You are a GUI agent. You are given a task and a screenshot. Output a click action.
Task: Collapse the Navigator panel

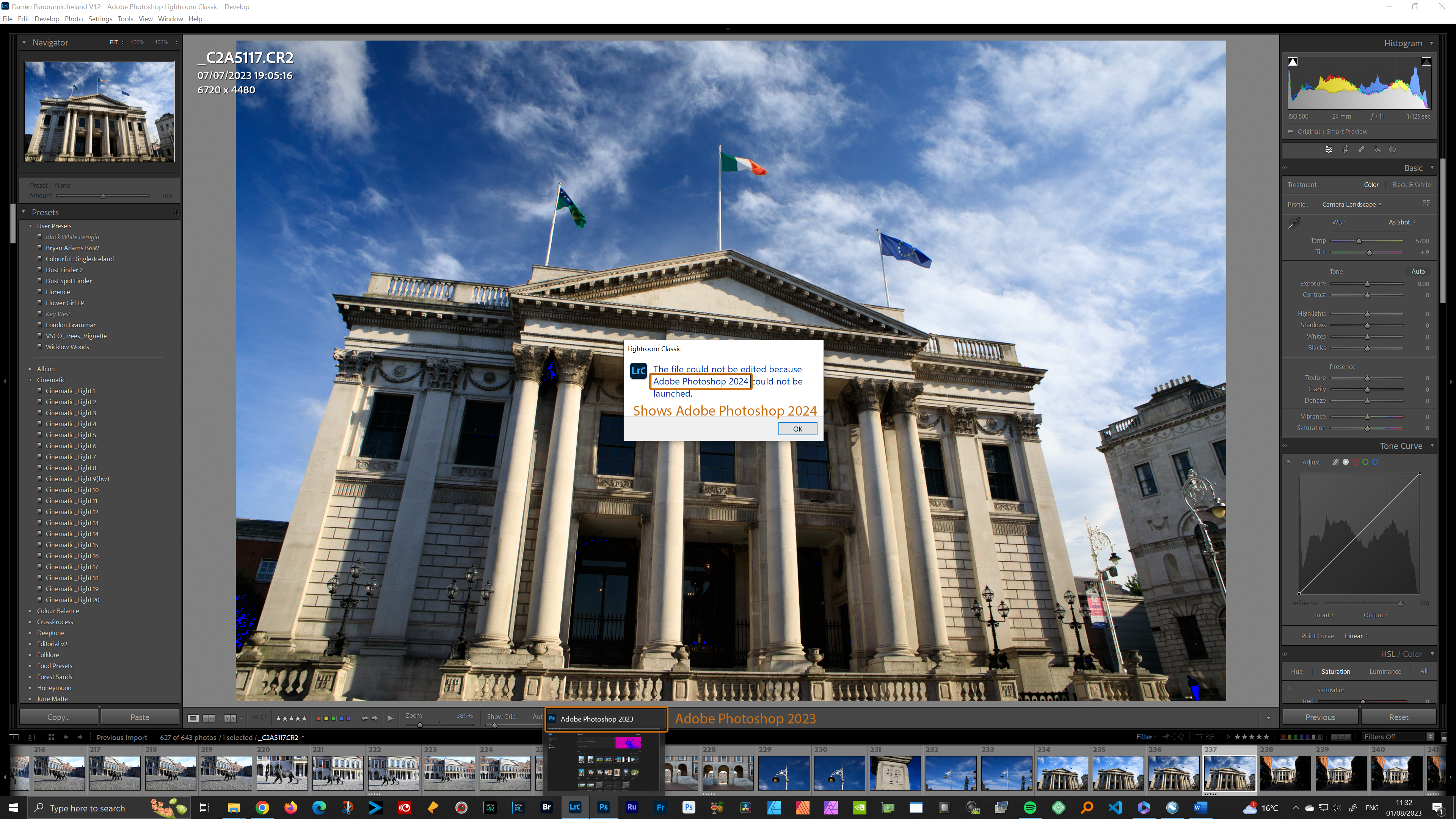pos(24,42)
